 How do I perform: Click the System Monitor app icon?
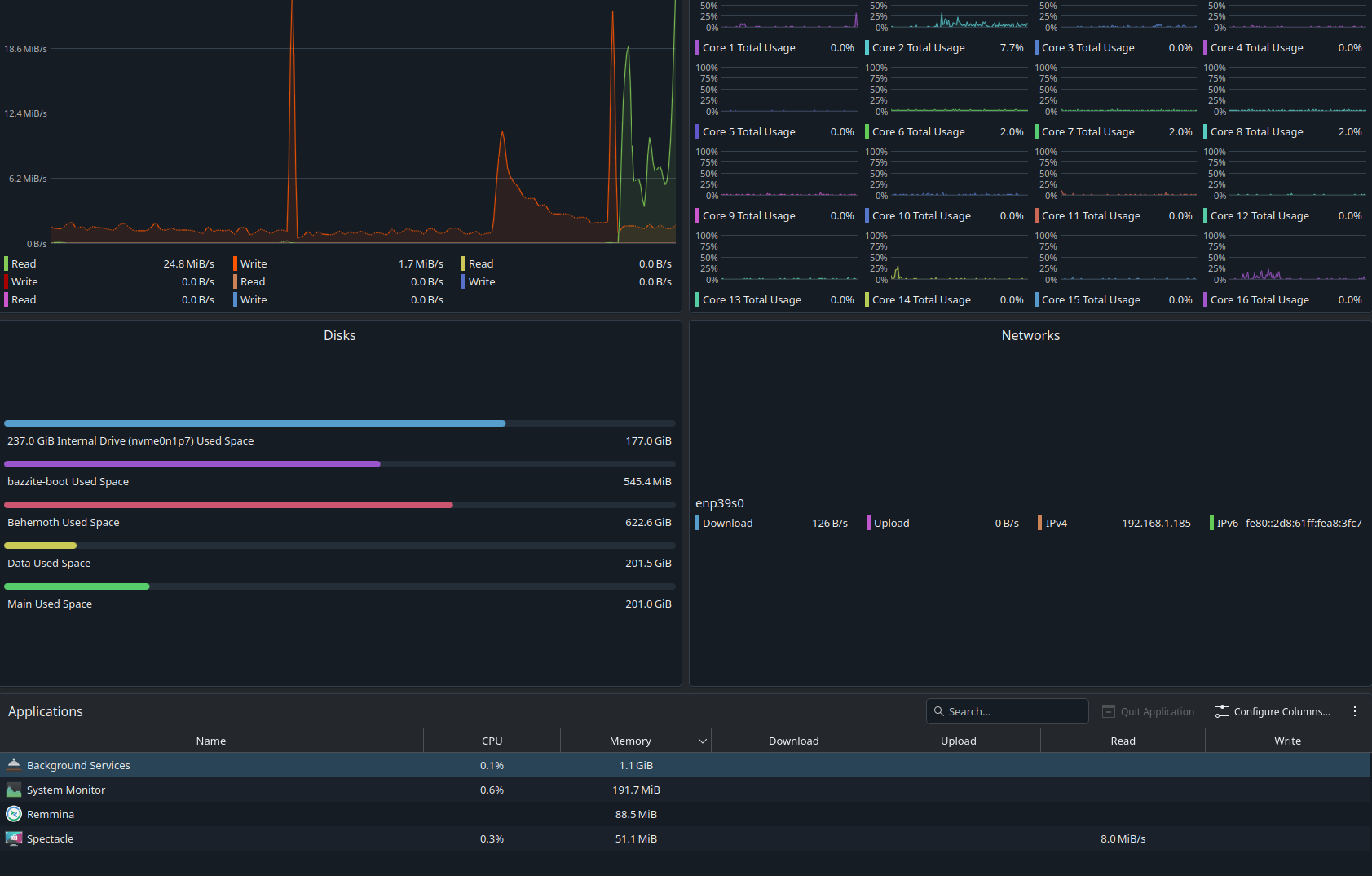click(14, 790)
